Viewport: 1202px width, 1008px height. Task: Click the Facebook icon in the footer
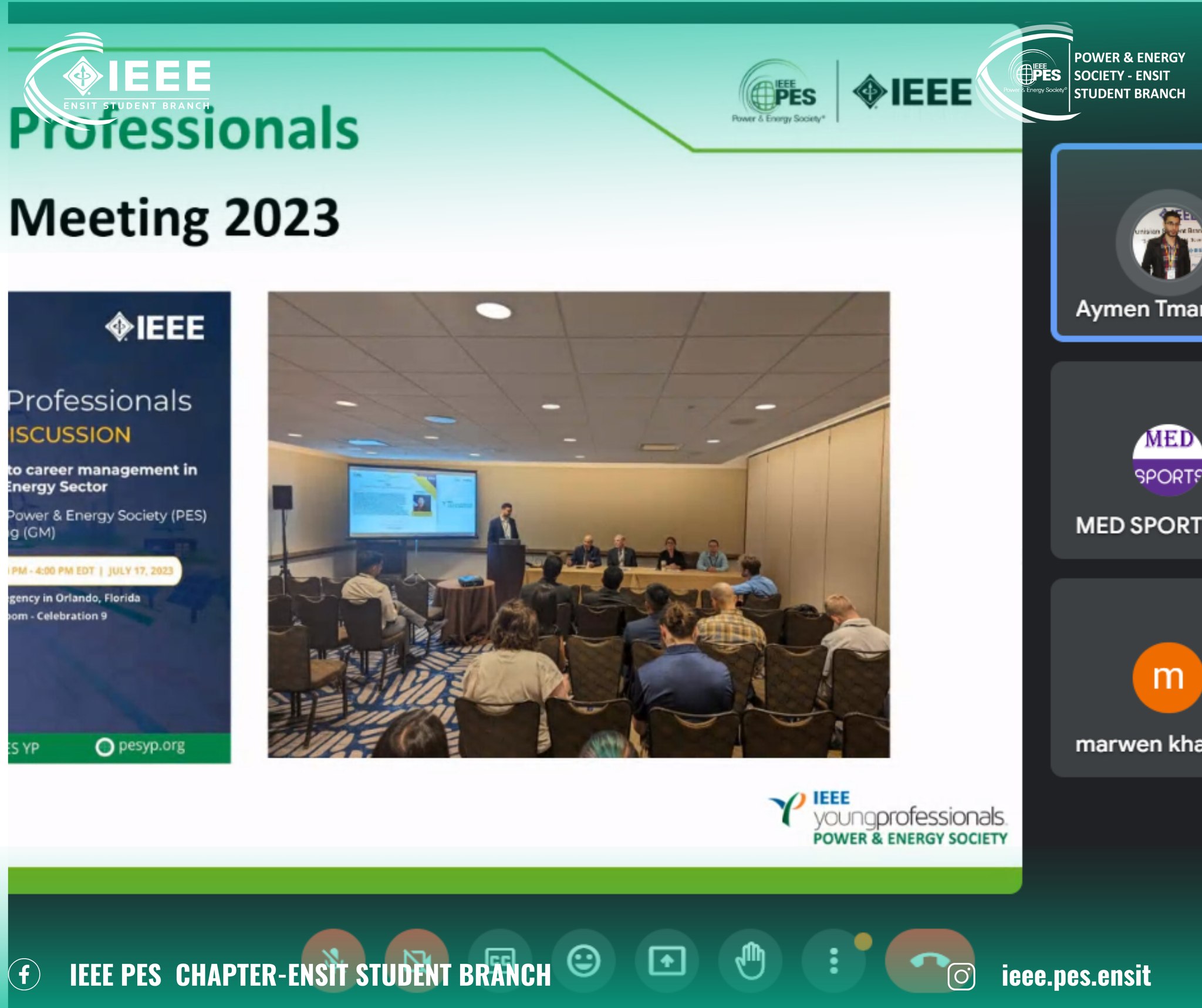(x=24, y=975)
